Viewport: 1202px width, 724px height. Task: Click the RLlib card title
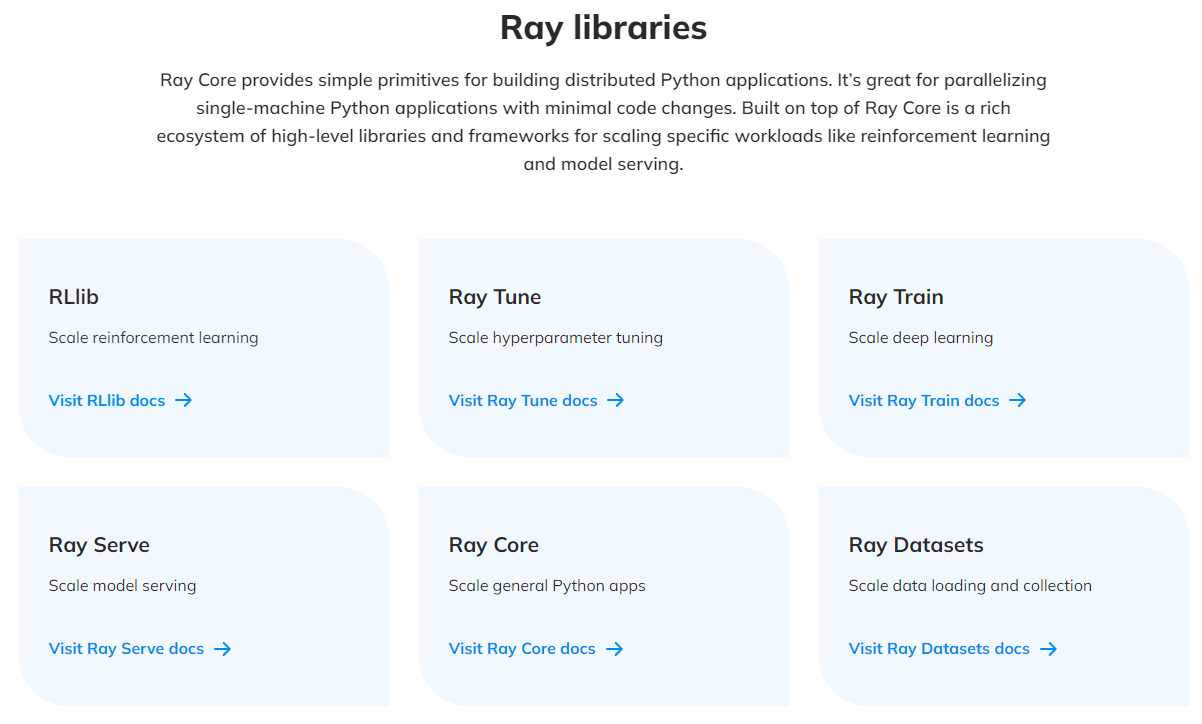[x=74, y=297]
